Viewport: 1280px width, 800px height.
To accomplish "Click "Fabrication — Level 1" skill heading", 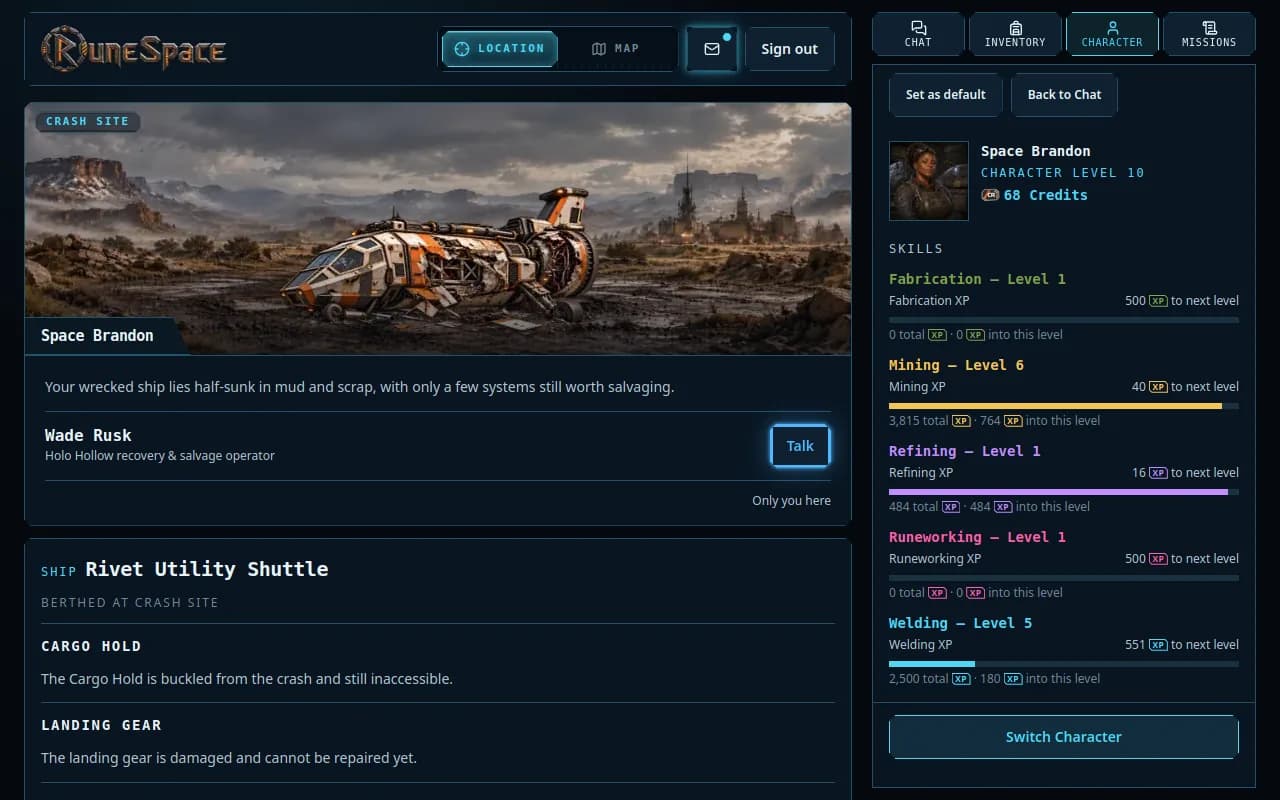I will point(977,279).
